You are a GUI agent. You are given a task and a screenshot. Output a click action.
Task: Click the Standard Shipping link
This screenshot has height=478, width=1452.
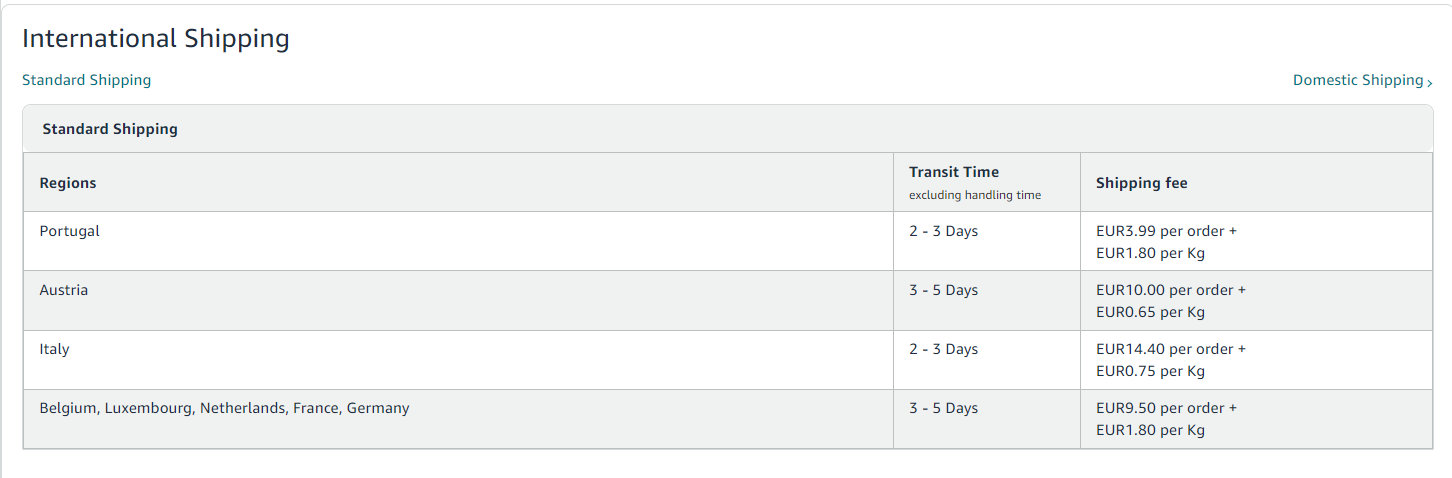86,80
